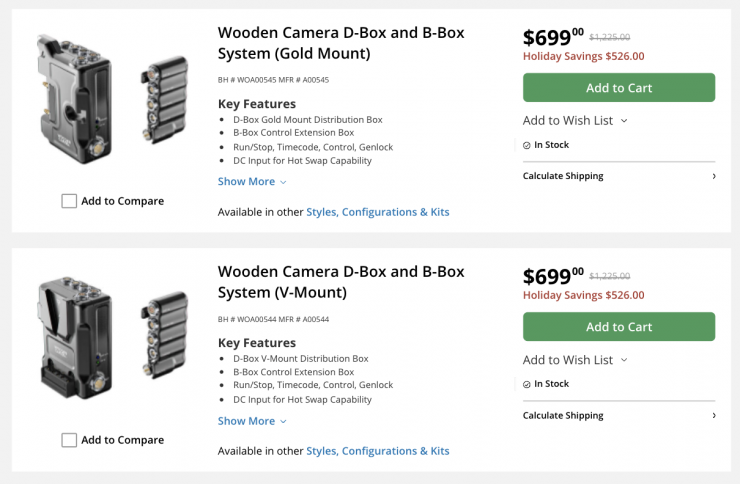Click Gold Mount Calculate Shipping arrow icon

coord(713,176)
